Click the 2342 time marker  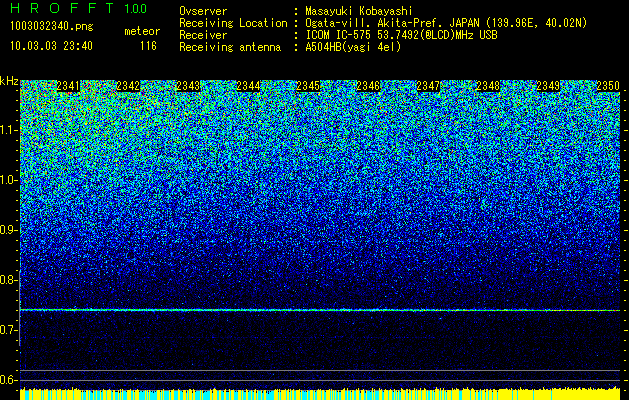pos(128,86)
